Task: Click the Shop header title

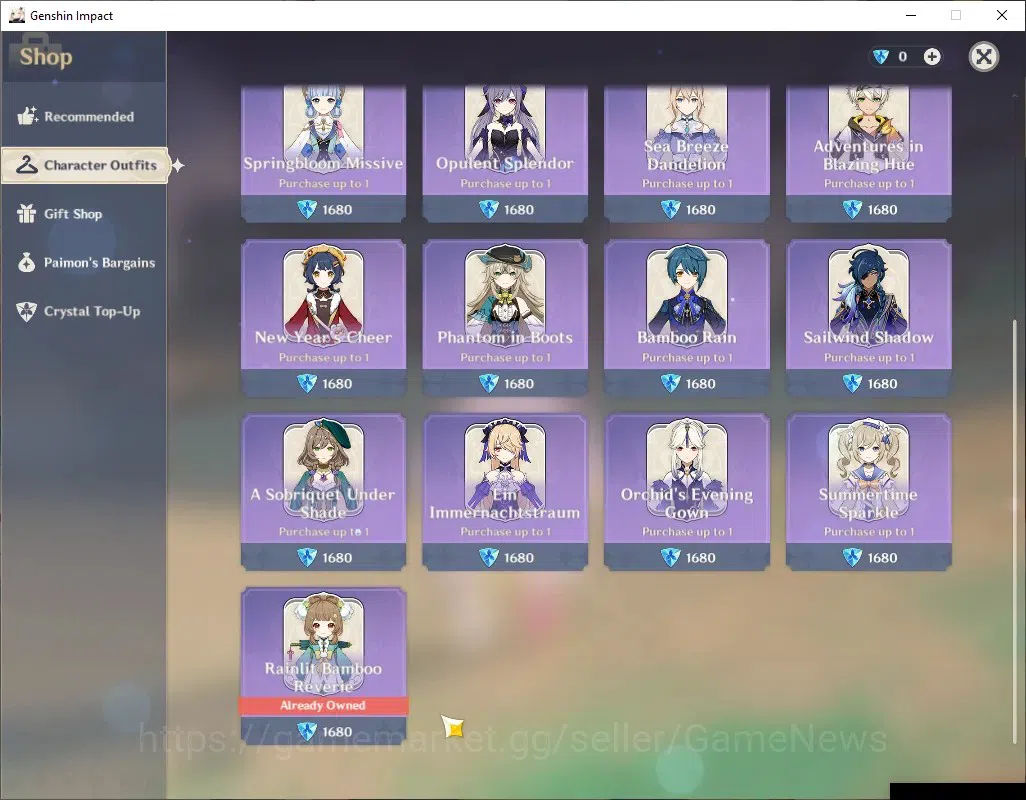Action: click(46, 57)
